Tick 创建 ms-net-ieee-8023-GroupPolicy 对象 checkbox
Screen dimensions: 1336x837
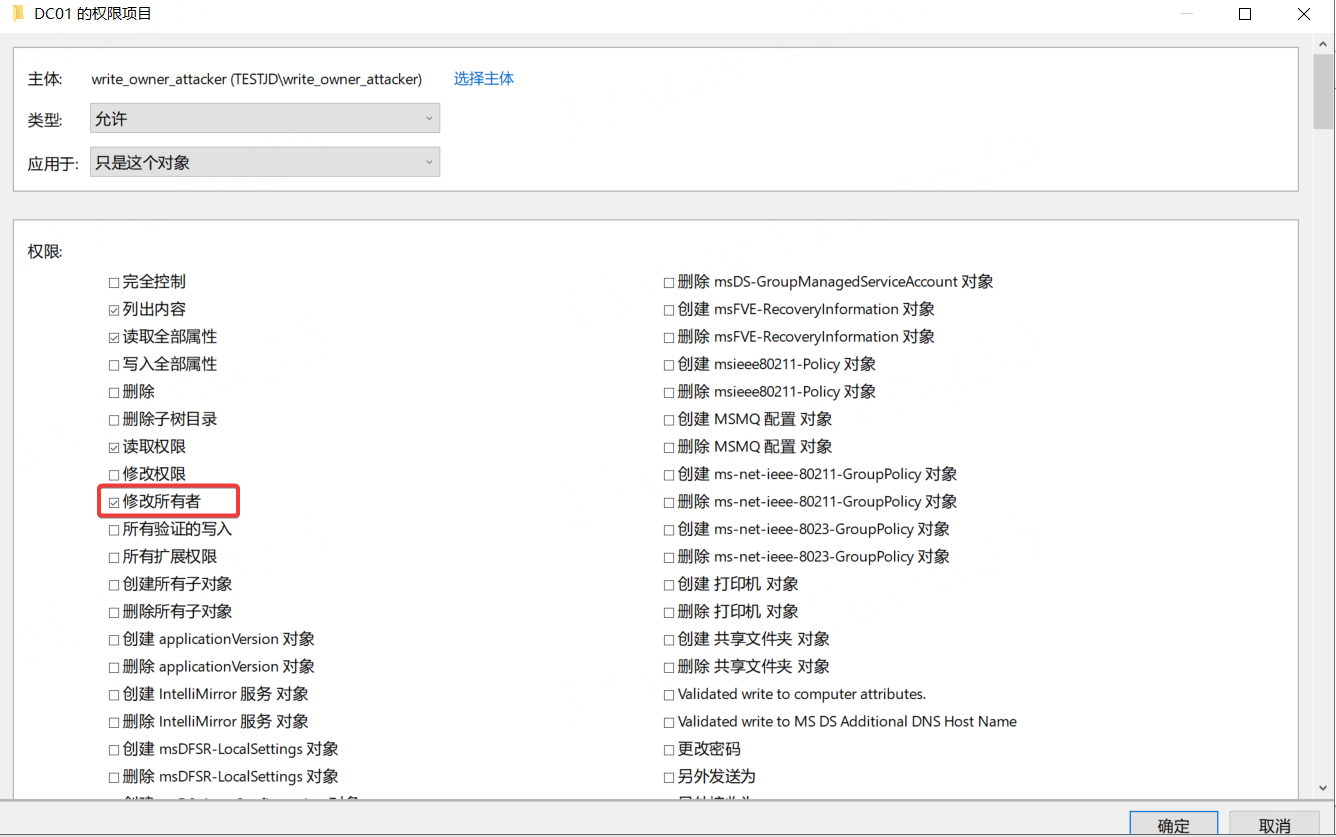(669, 530)
